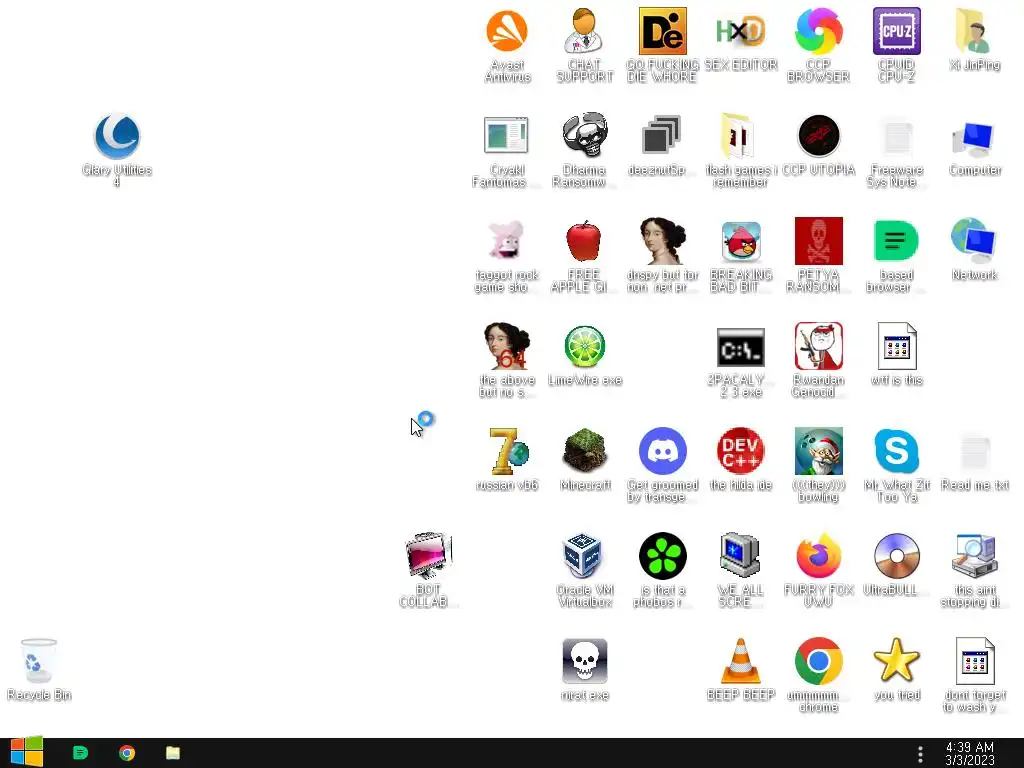Select the 2PACALY 2 3 exe console icon

741,347
